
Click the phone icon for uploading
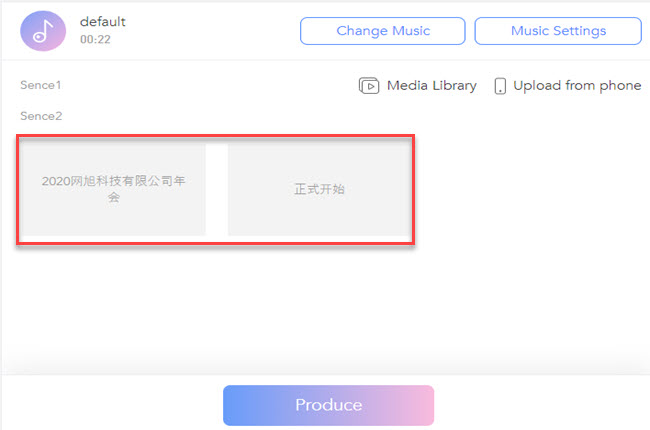[x=500, y=86]
